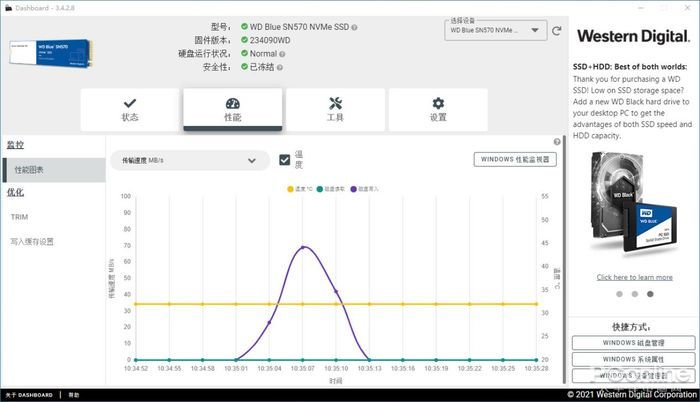
Task: Click green check beside firmware 234090WD
Action: [244, 40]
